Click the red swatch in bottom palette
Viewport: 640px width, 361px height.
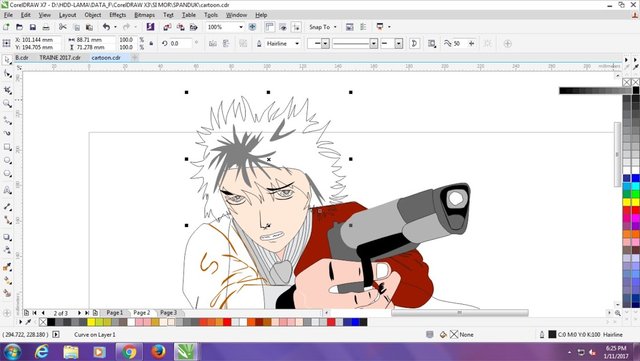click(x=227, y=322)
